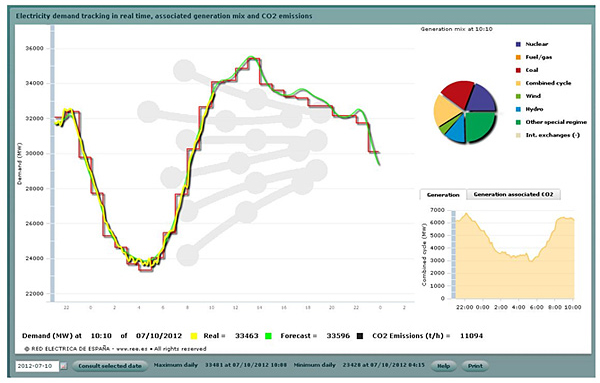Click the green Other special regime pie slice
The image size is (600, 383).
click(x=479, y=125)
